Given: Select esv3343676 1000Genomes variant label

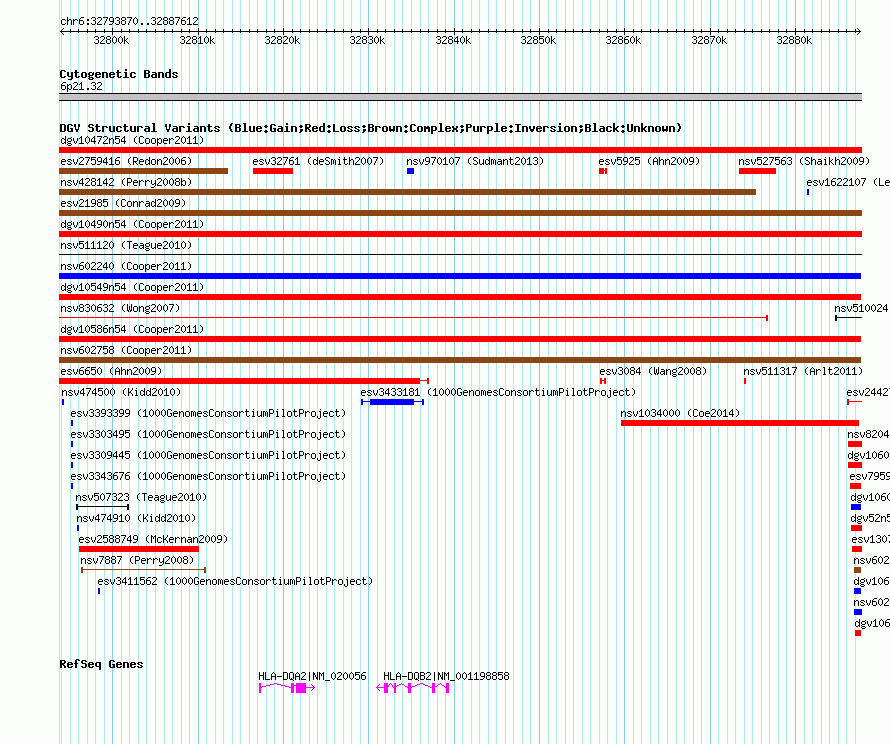Looking at the screenshot, I should pos(208,476).
